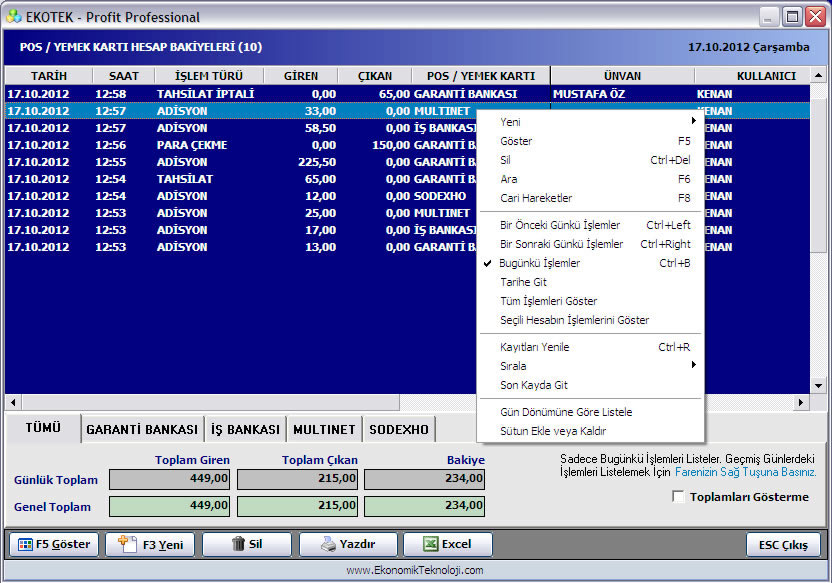Enable the Toplamları Gösterme checkbox

click(x=678, y=497)
